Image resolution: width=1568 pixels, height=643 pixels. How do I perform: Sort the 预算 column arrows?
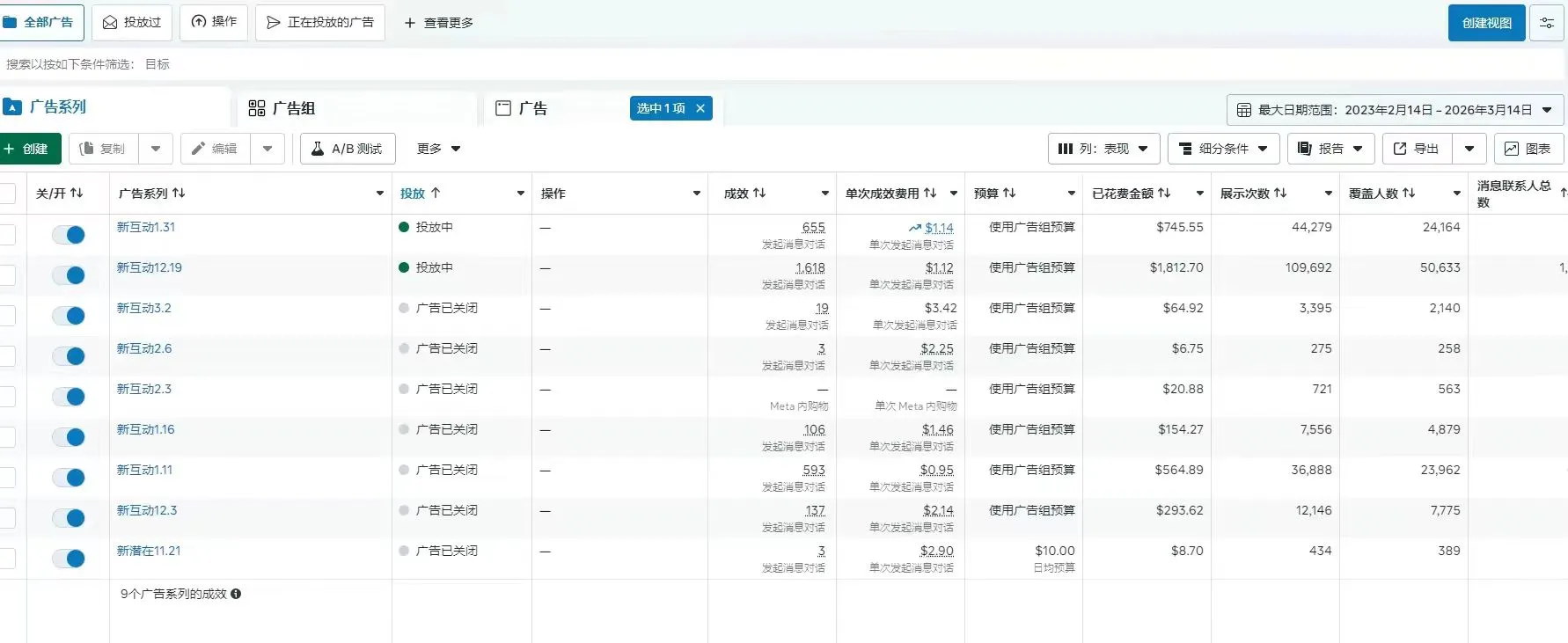[1009, 194]
